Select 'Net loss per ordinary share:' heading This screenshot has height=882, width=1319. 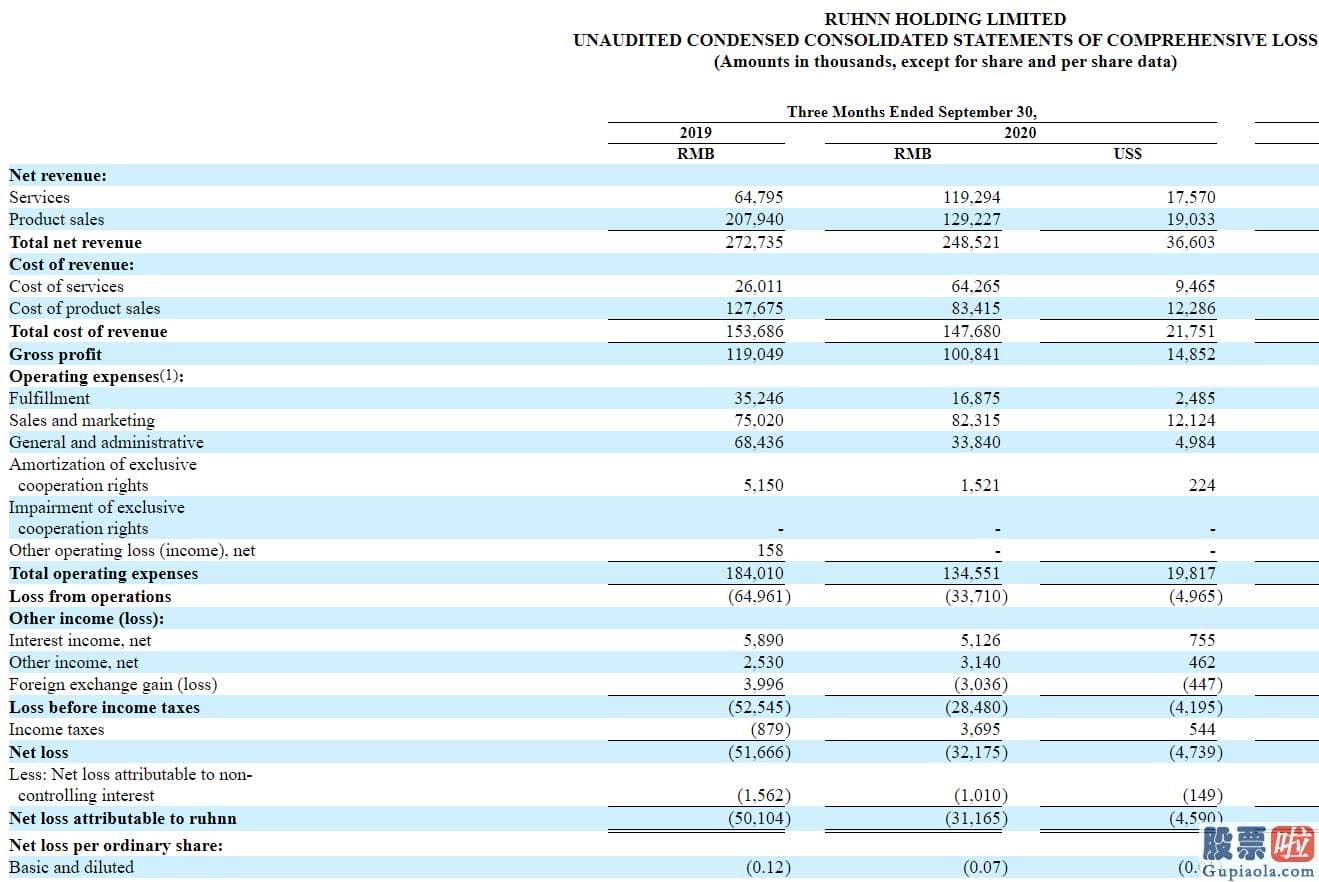pos(116,846)
